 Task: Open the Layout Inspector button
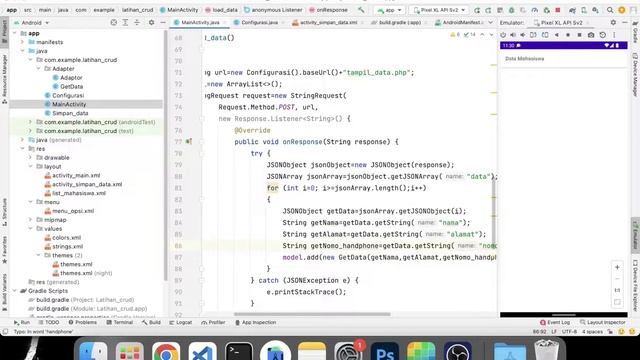point(602,322)
